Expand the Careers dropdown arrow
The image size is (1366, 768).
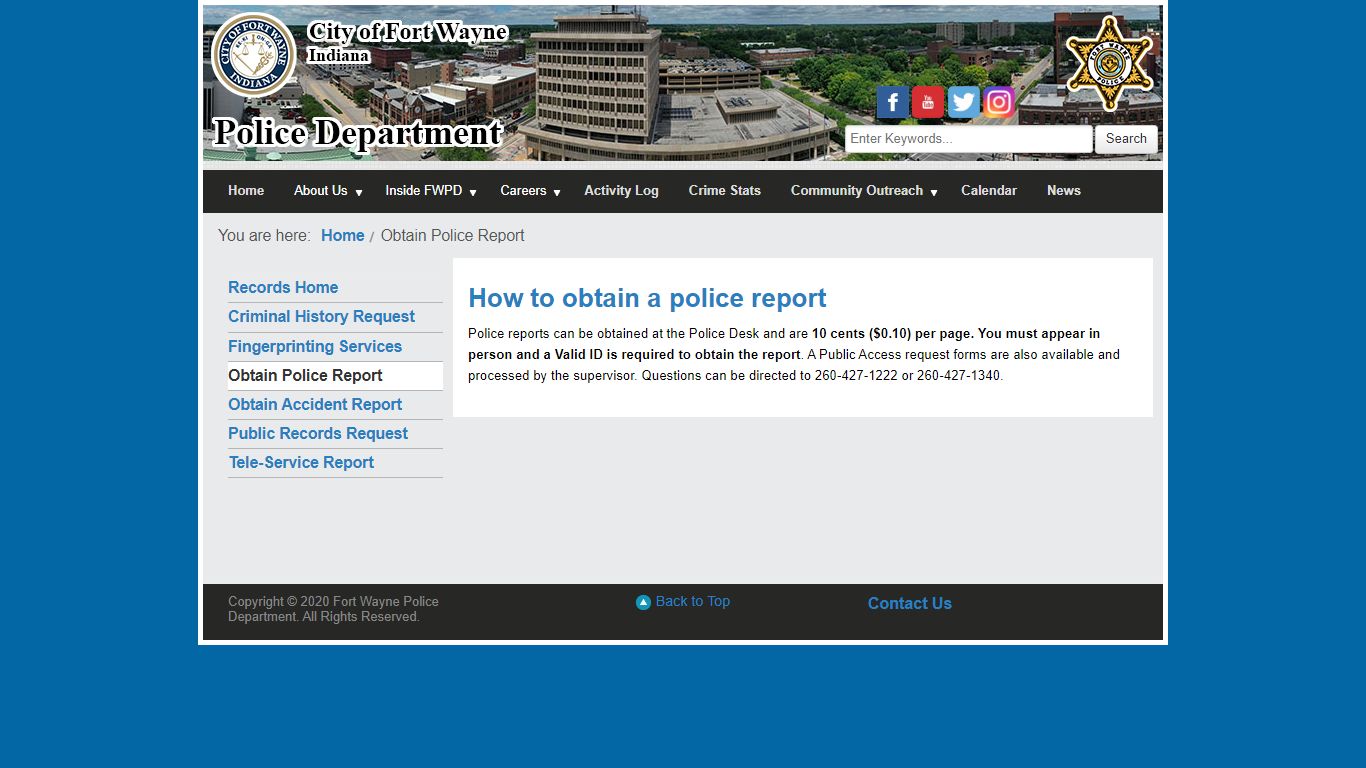tap(557, 192)
